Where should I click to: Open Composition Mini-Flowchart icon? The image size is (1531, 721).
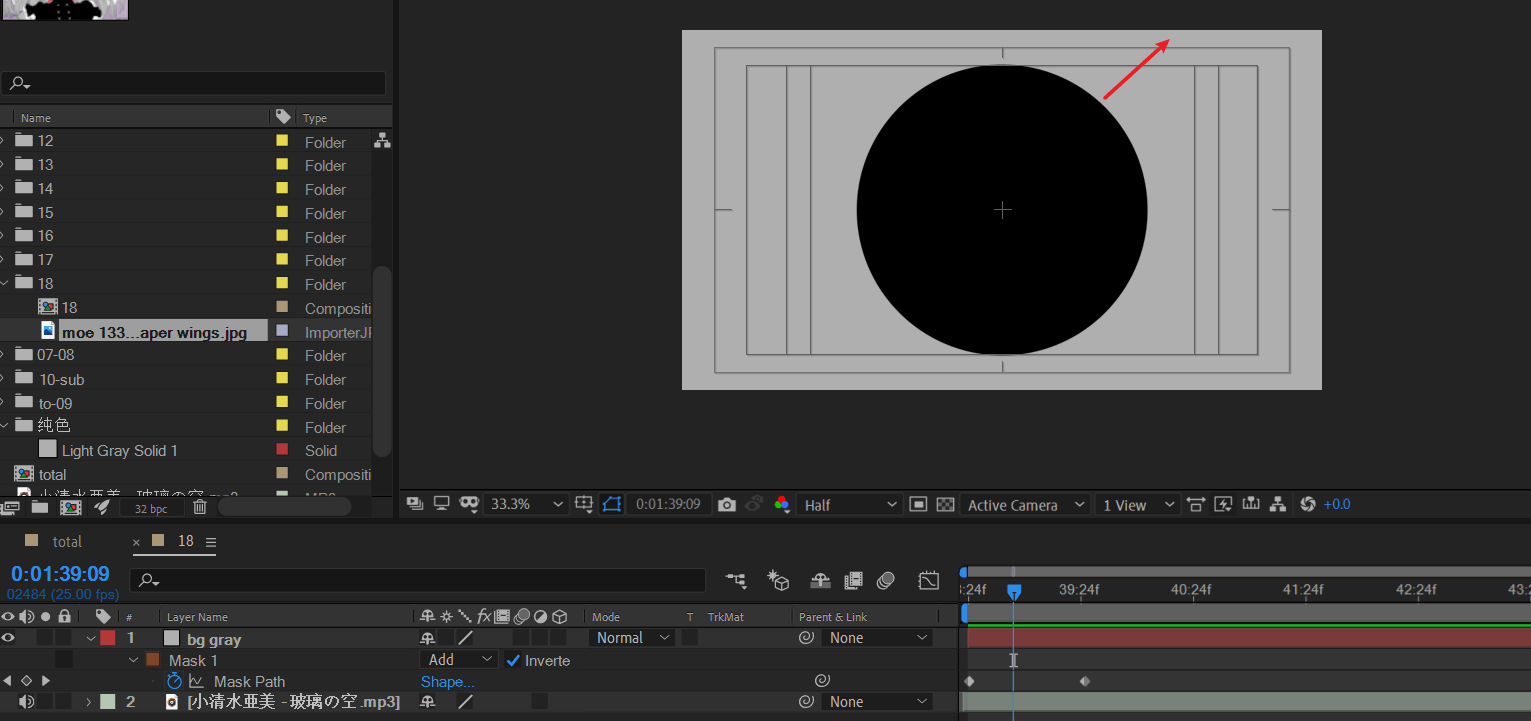(736, 580)
